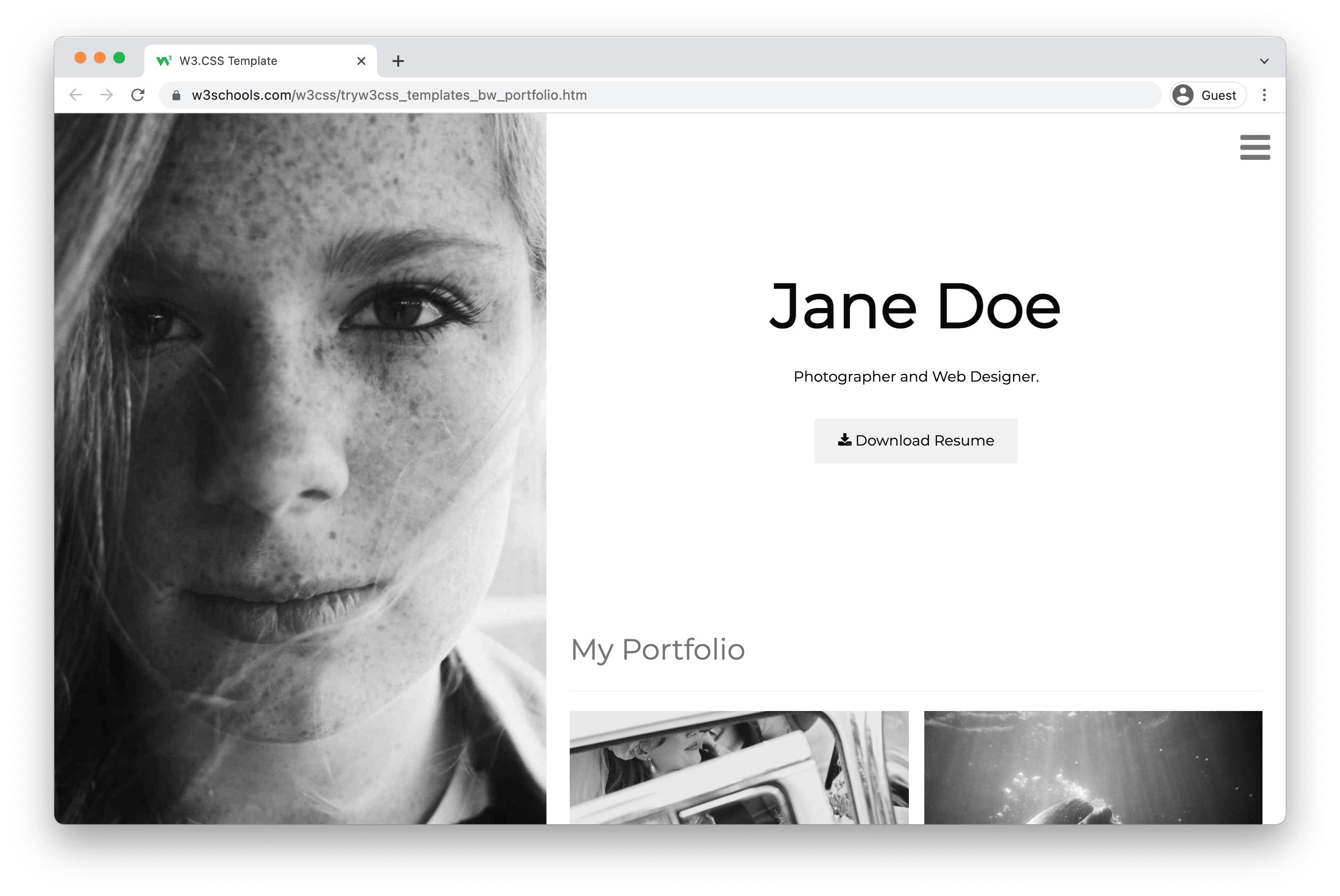
Task: Click the browser tabs dropdown arrow
Action: tap(1264, 60)
